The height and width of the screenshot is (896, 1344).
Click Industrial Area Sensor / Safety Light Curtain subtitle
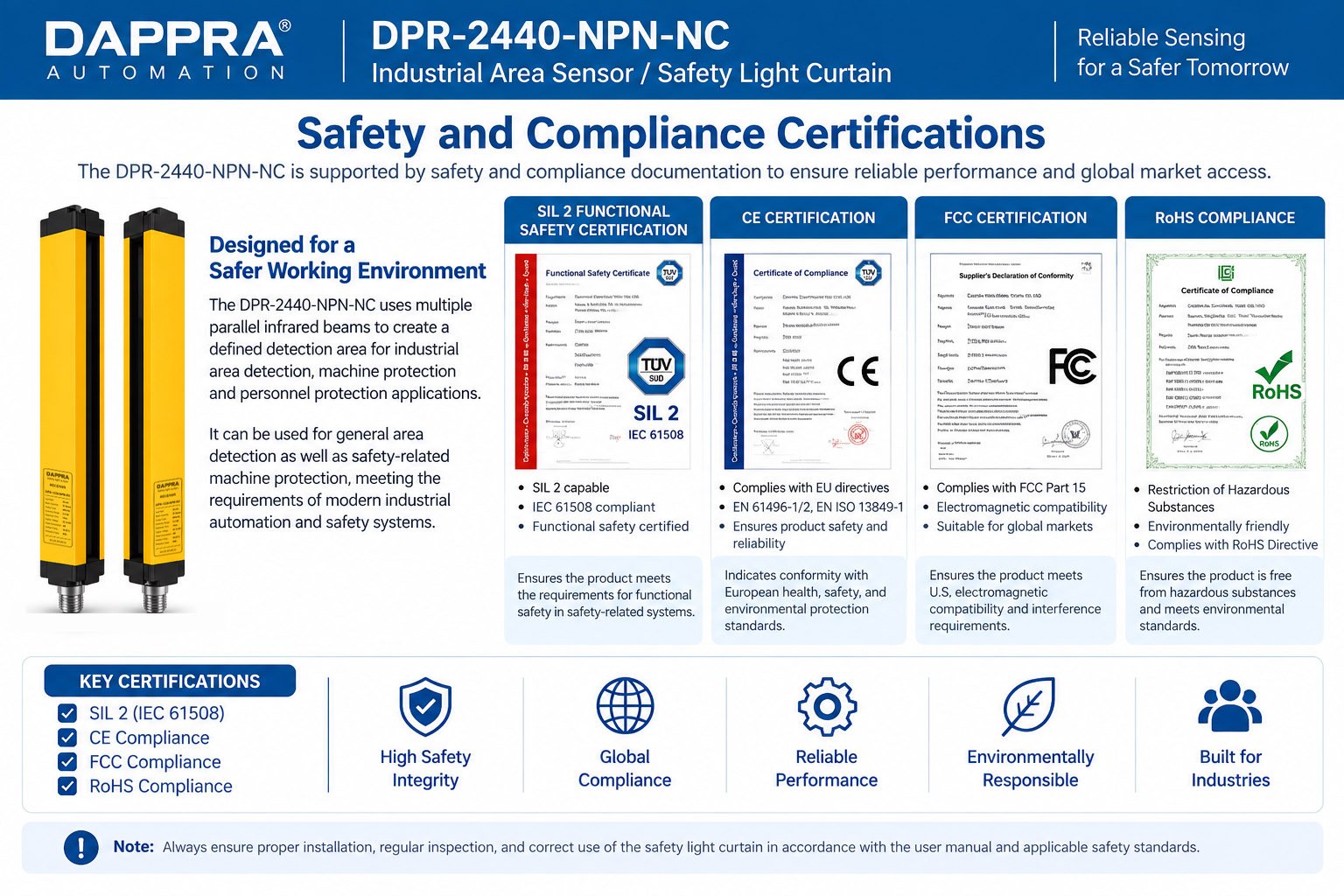click(631, 73)
